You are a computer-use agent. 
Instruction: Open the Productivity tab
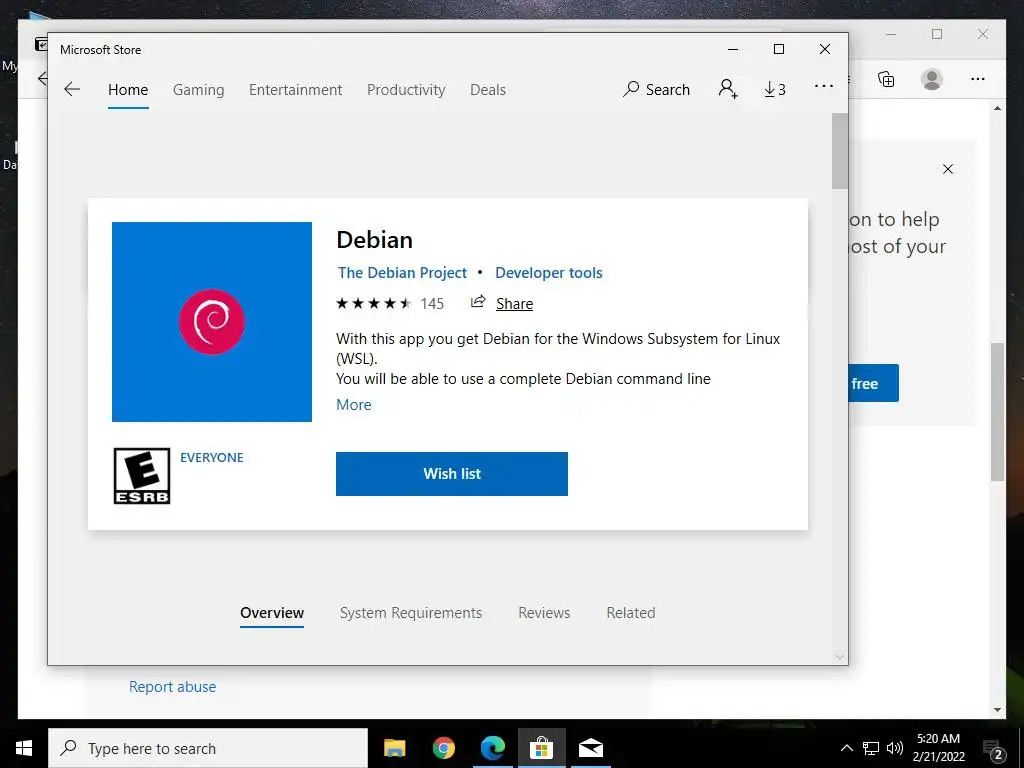[x=406, y=89]
